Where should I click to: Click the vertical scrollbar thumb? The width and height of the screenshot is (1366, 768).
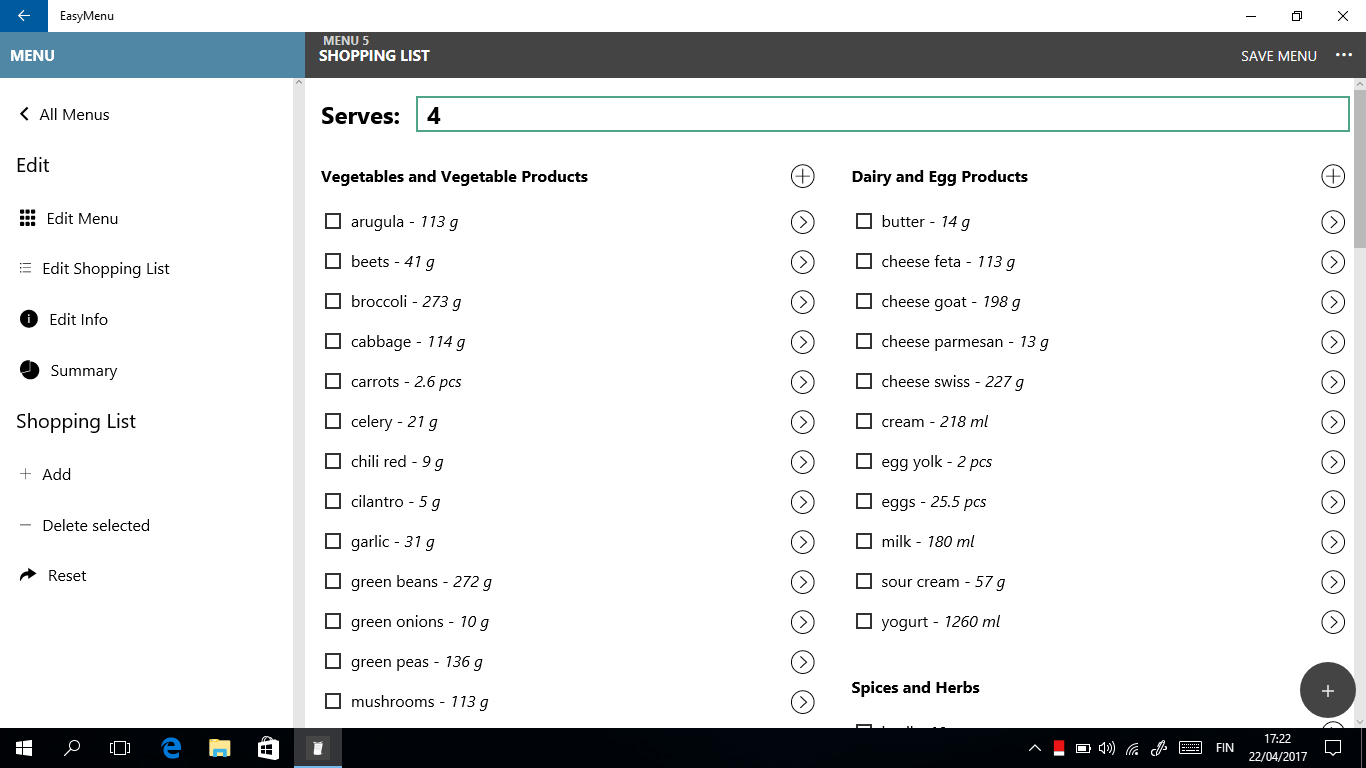click(1359, 170)
